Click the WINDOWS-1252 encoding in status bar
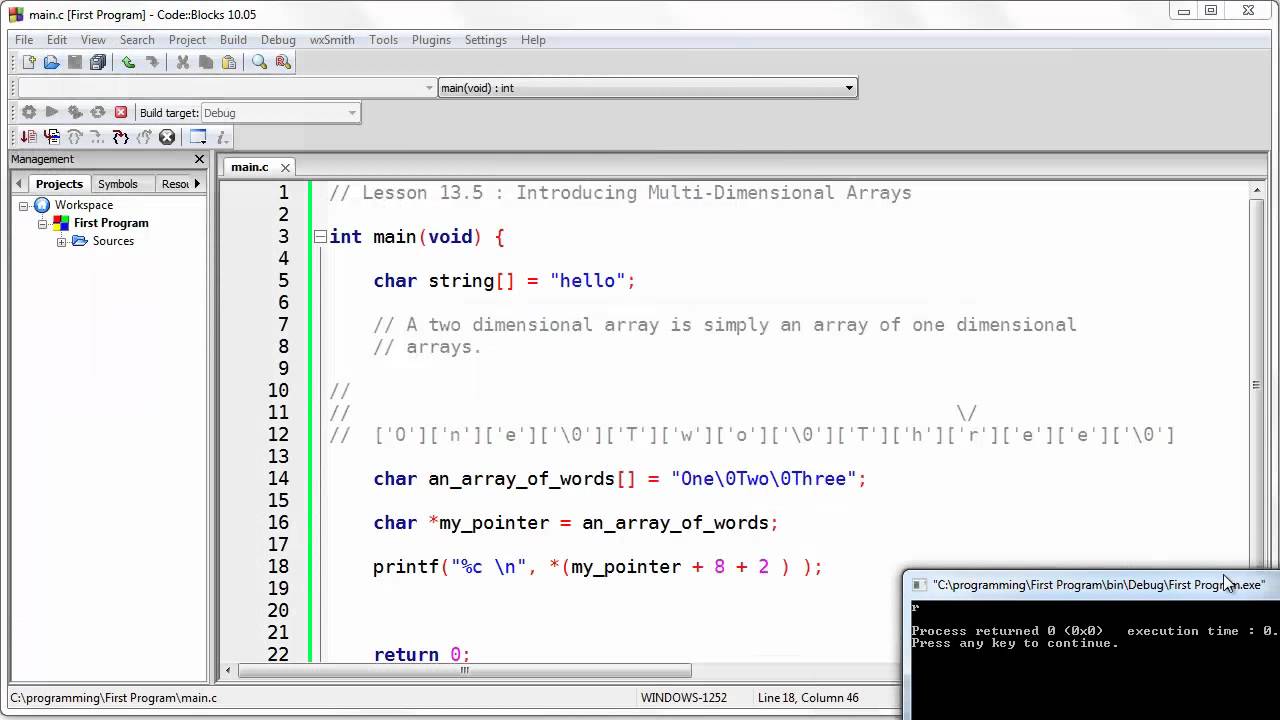 [x=684, y=698]
